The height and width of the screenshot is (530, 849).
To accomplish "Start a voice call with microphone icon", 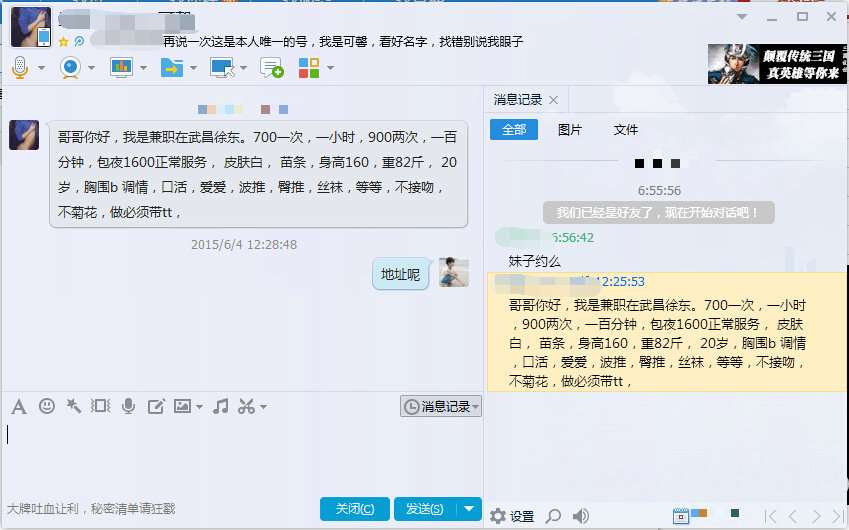I will (x=20, y=68).
